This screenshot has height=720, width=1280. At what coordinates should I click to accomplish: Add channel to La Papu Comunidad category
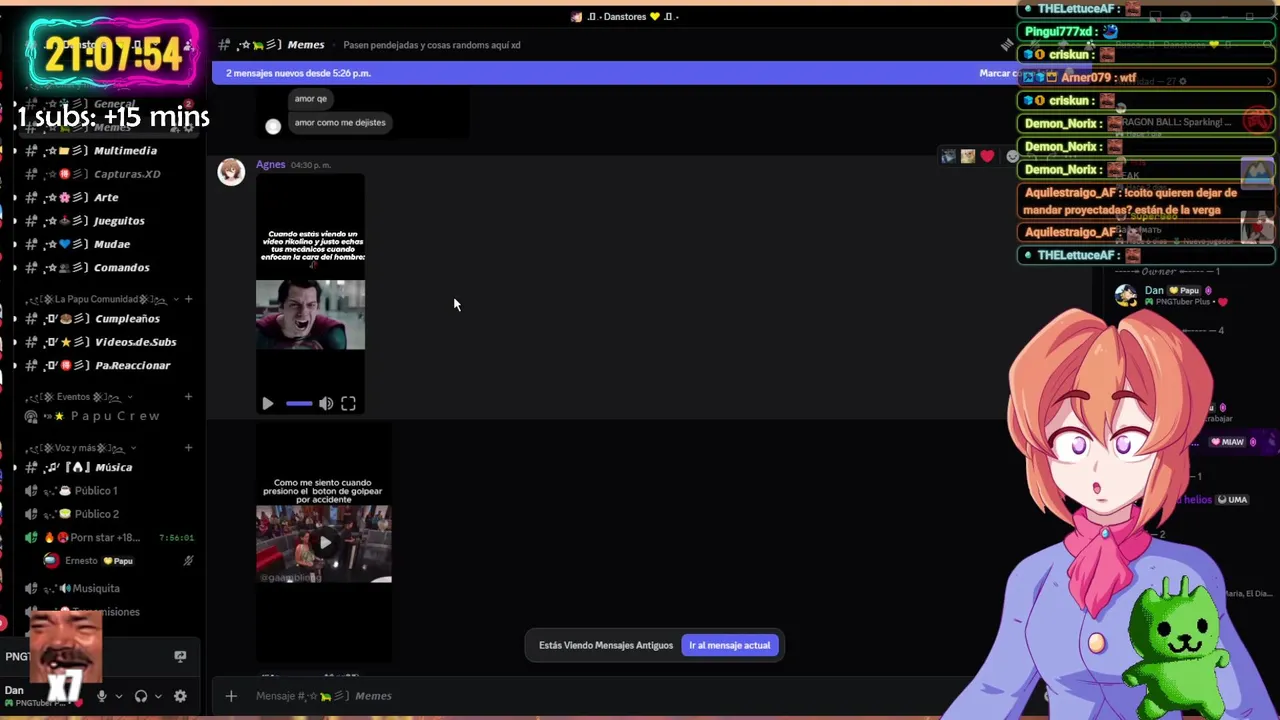tap(188, 299)
